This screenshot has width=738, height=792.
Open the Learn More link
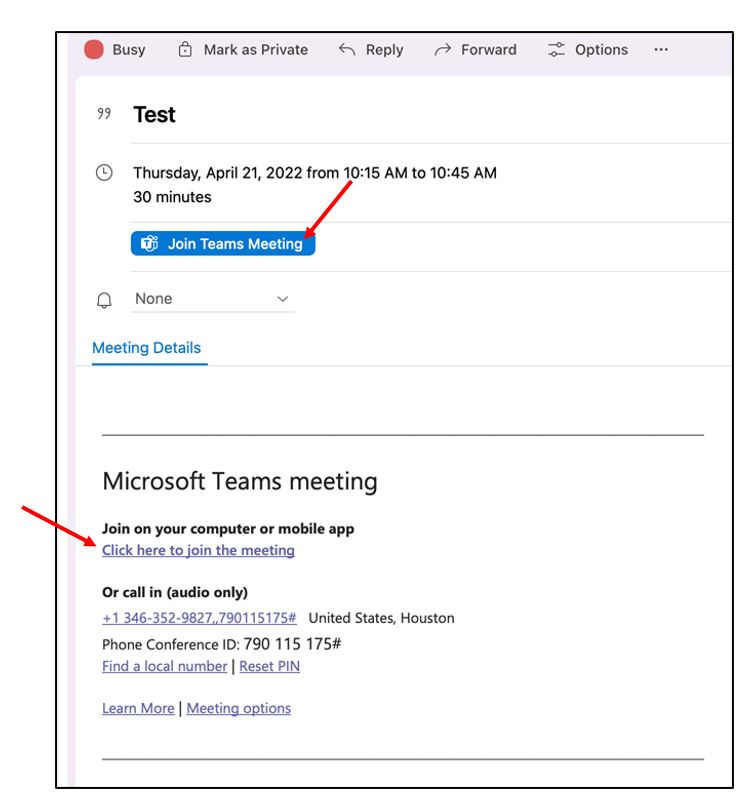138,708
